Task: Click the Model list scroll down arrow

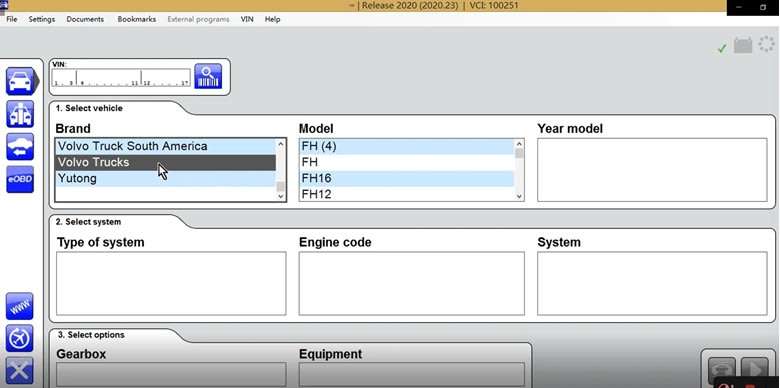Action: coord(519,196)
